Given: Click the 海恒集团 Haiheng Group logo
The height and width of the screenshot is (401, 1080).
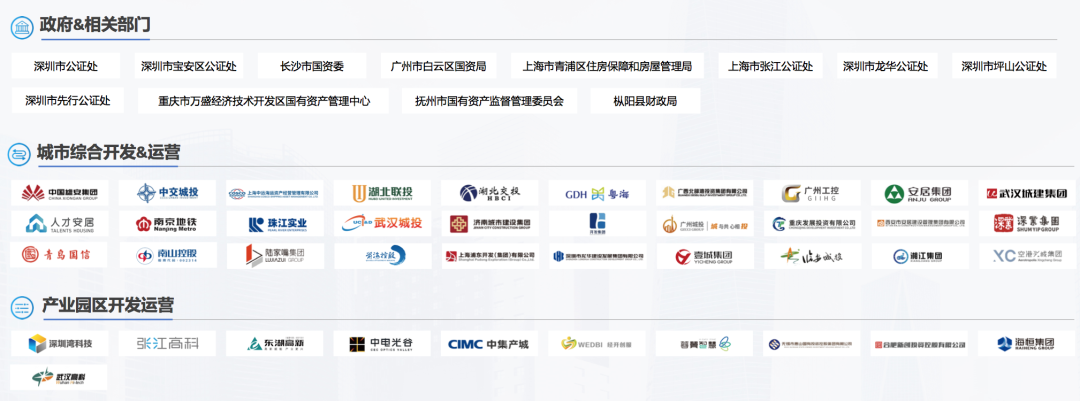Looking at the screenshot, I should pos(1027,343).
